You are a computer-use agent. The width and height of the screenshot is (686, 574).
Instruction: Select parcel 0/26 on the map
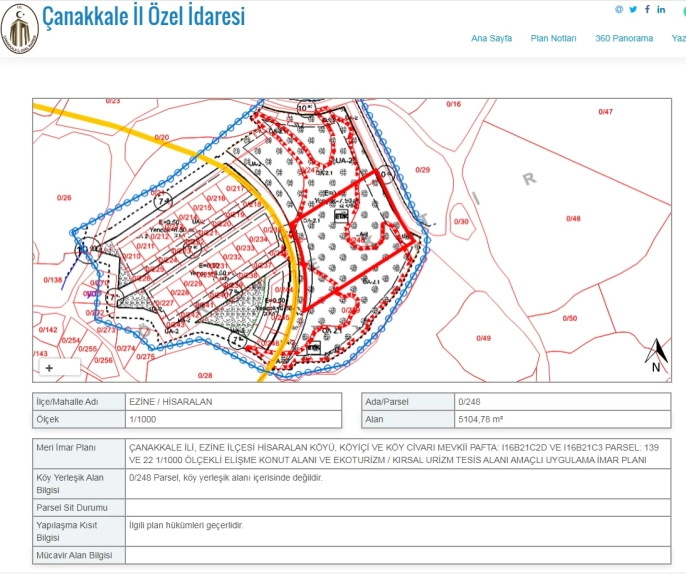tap(64, 198)
